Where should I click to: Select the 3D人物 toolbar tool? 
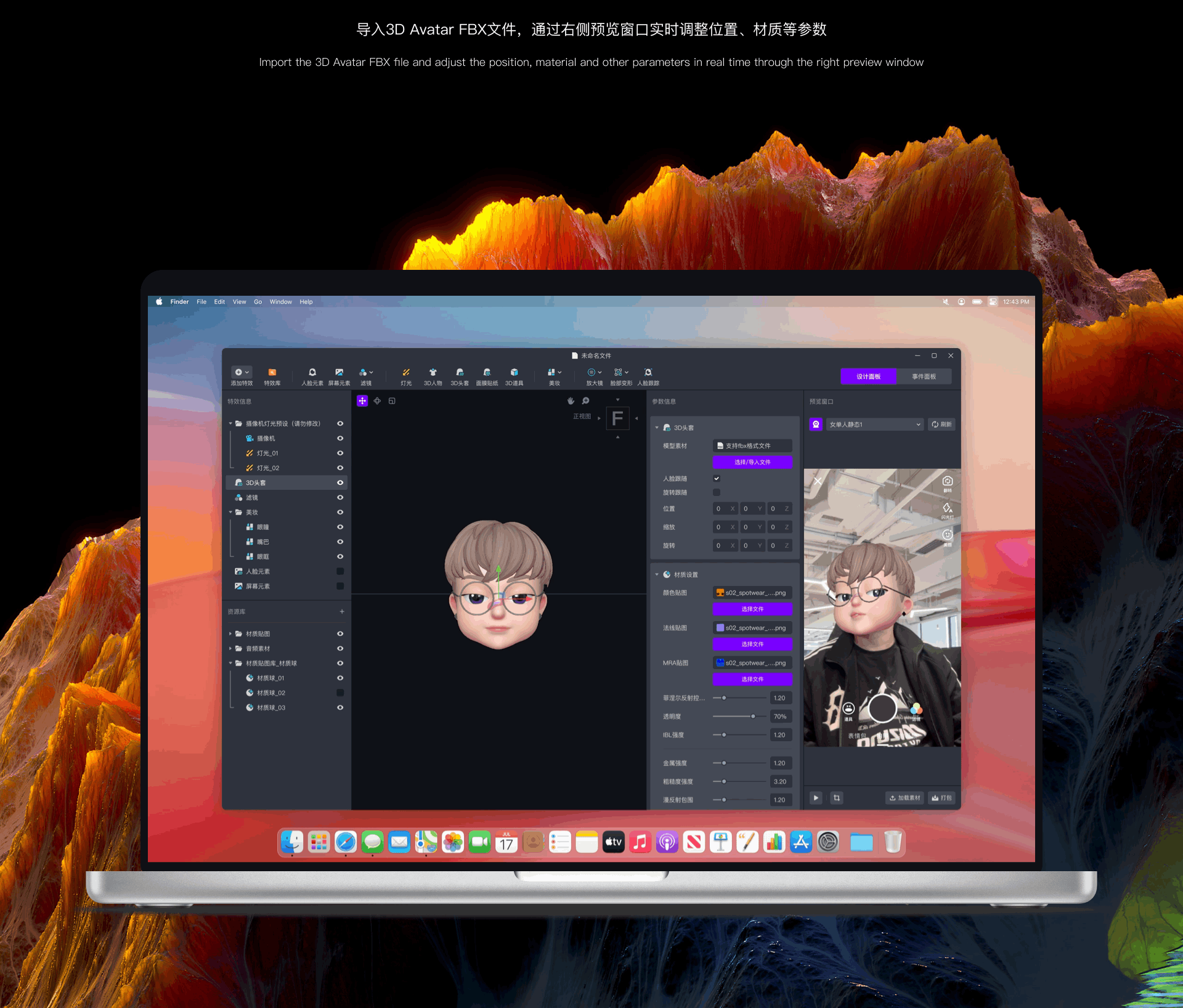click(433, 376)
